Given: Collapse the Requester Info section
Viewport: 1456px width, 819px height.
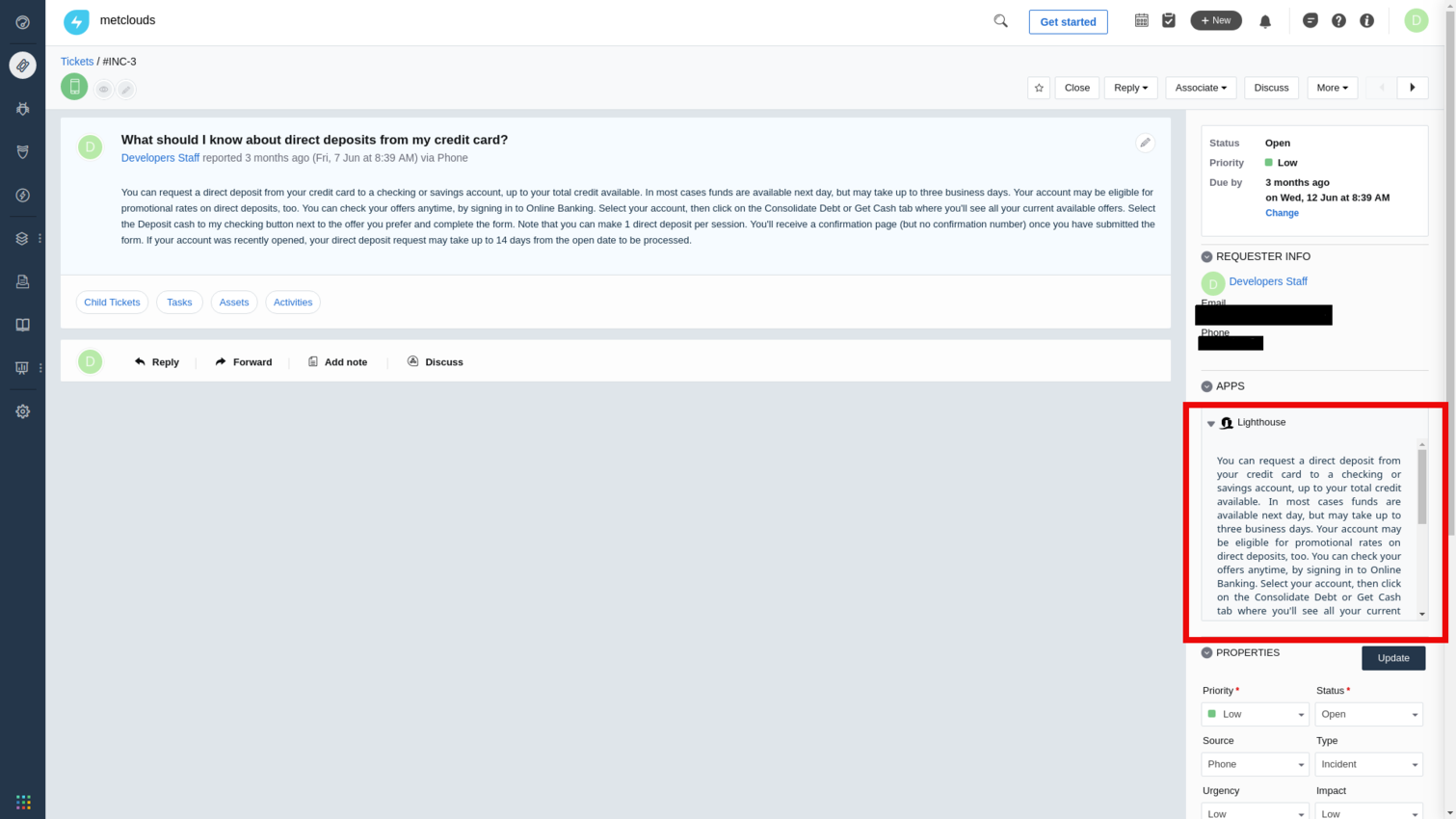Looking at the screenshot, I should 1206,257.
